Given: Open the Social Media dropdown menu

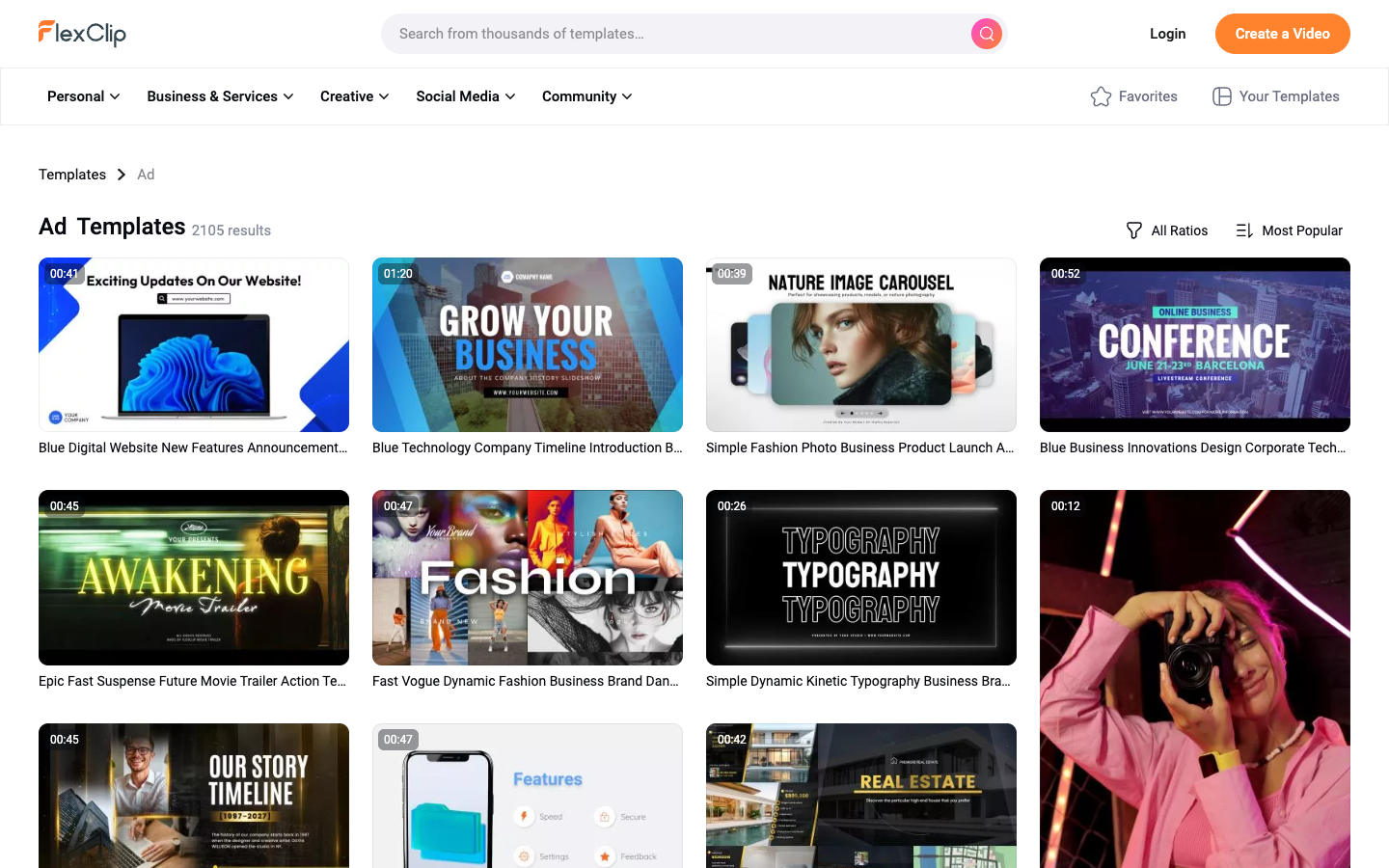Looking at the screenshot, I should coord(466,96).
